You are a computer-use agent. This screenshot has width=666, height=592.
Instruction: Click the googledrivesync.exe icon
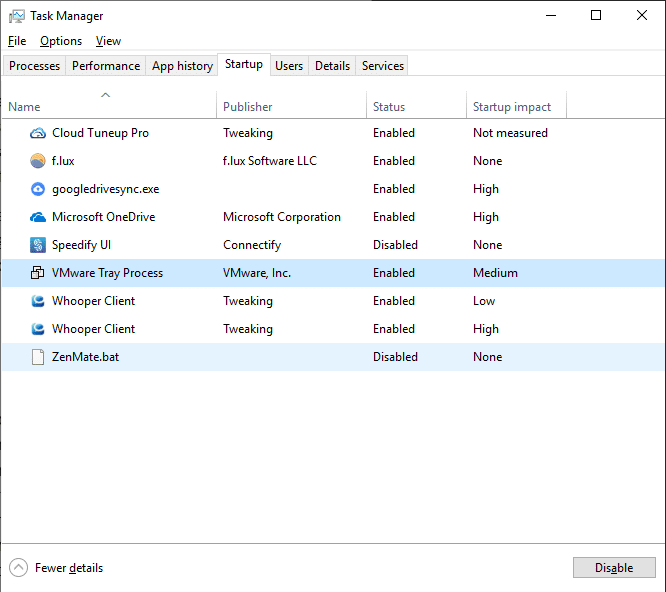[38, 189]
